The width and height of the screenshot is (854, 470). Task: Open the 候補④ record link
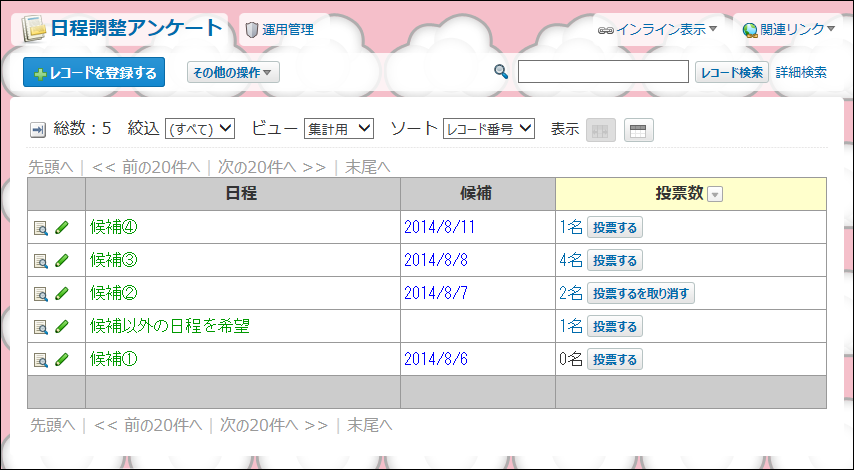[113, 227]
